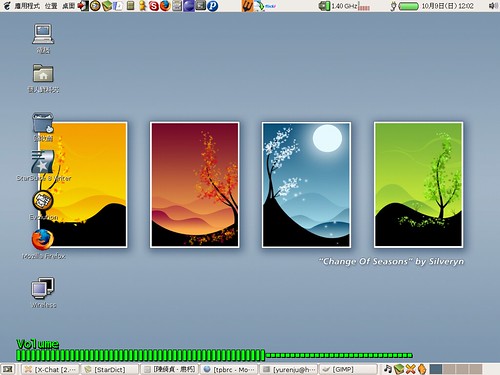Launch Firefox from the top panel
The image size is (500, 375).
click(165, 6)
